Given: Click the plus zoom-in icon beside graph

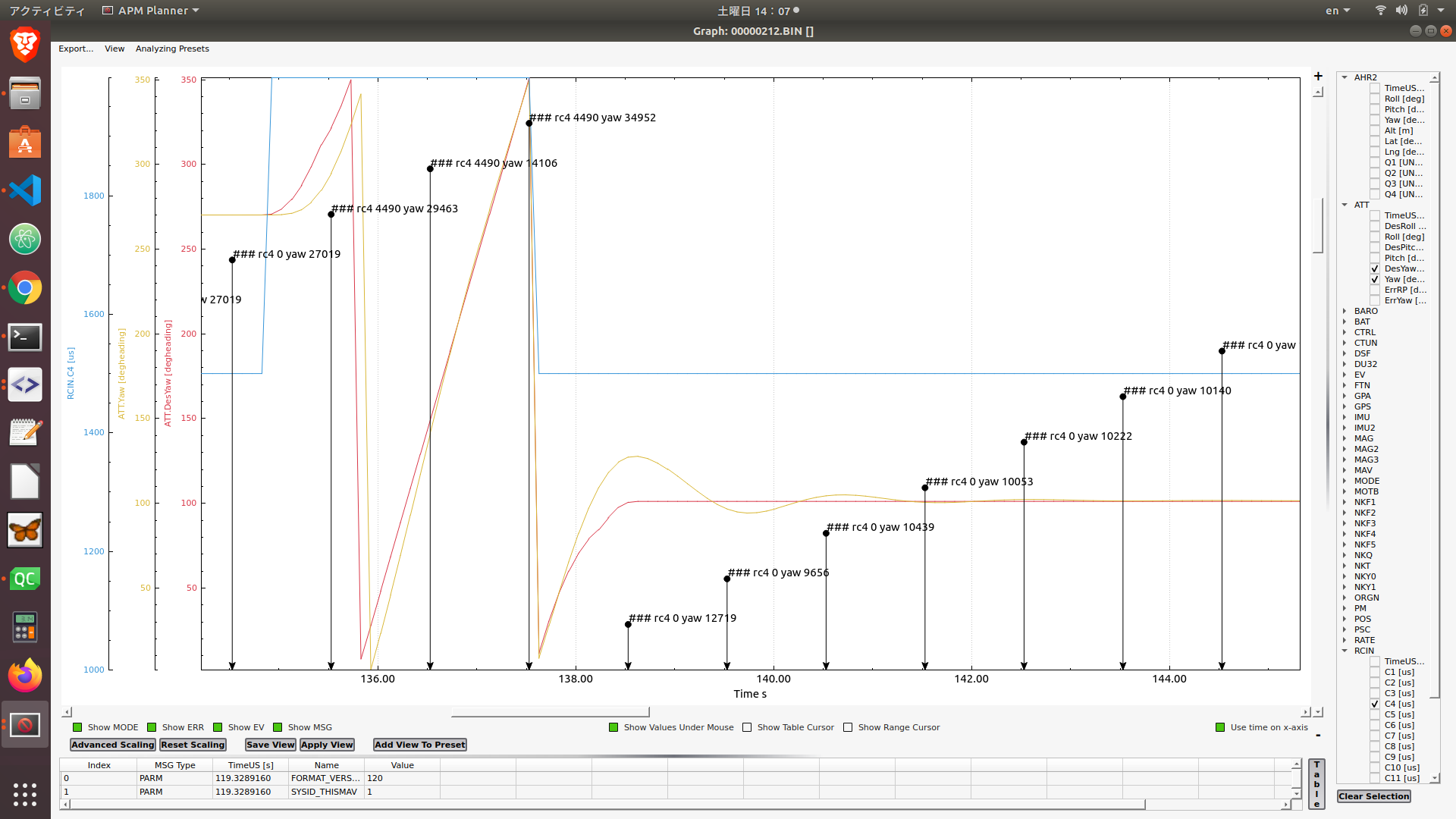Looking at the screenshot, I should (x=1318, y=76).
